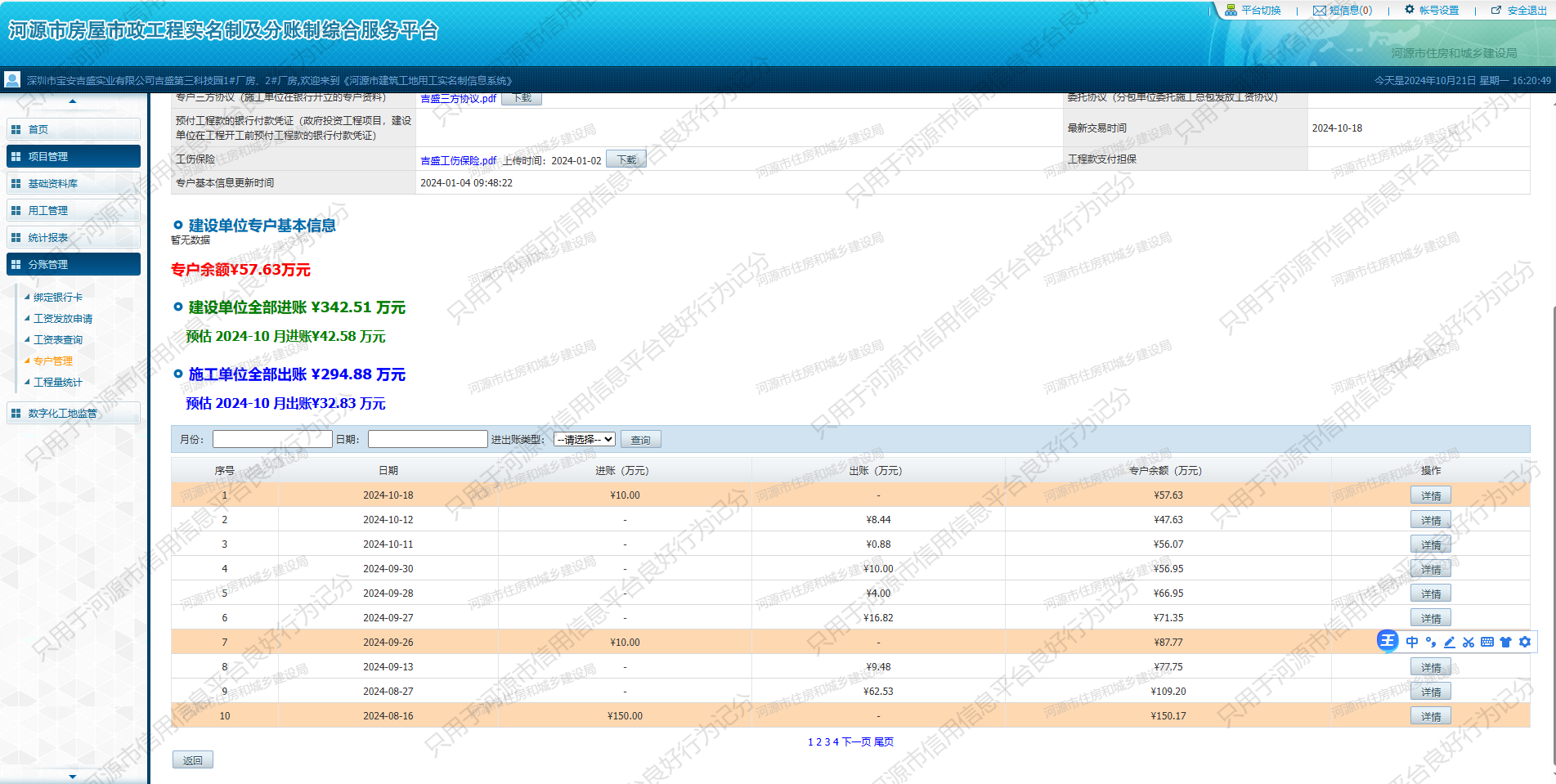Select 工资发放申请 in sidebar
Viewport: 1556px width, 784px height.
pos(62,318)
